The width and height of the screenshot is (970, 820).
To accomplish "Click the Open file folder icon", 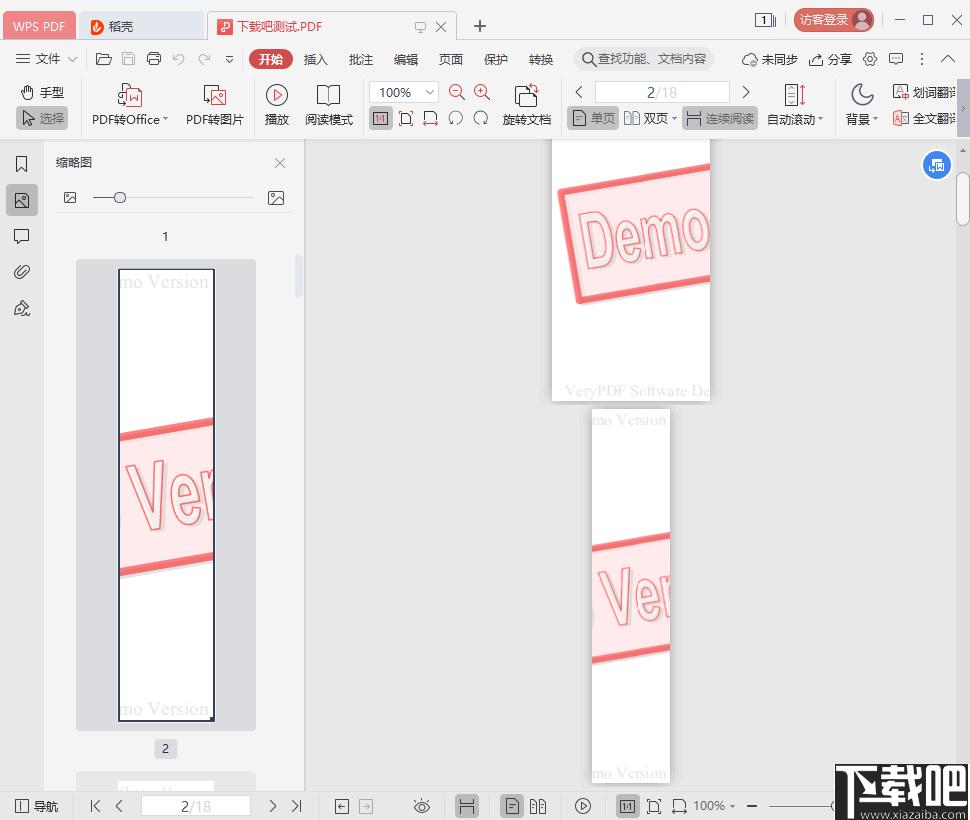I will tap(103, 59).
